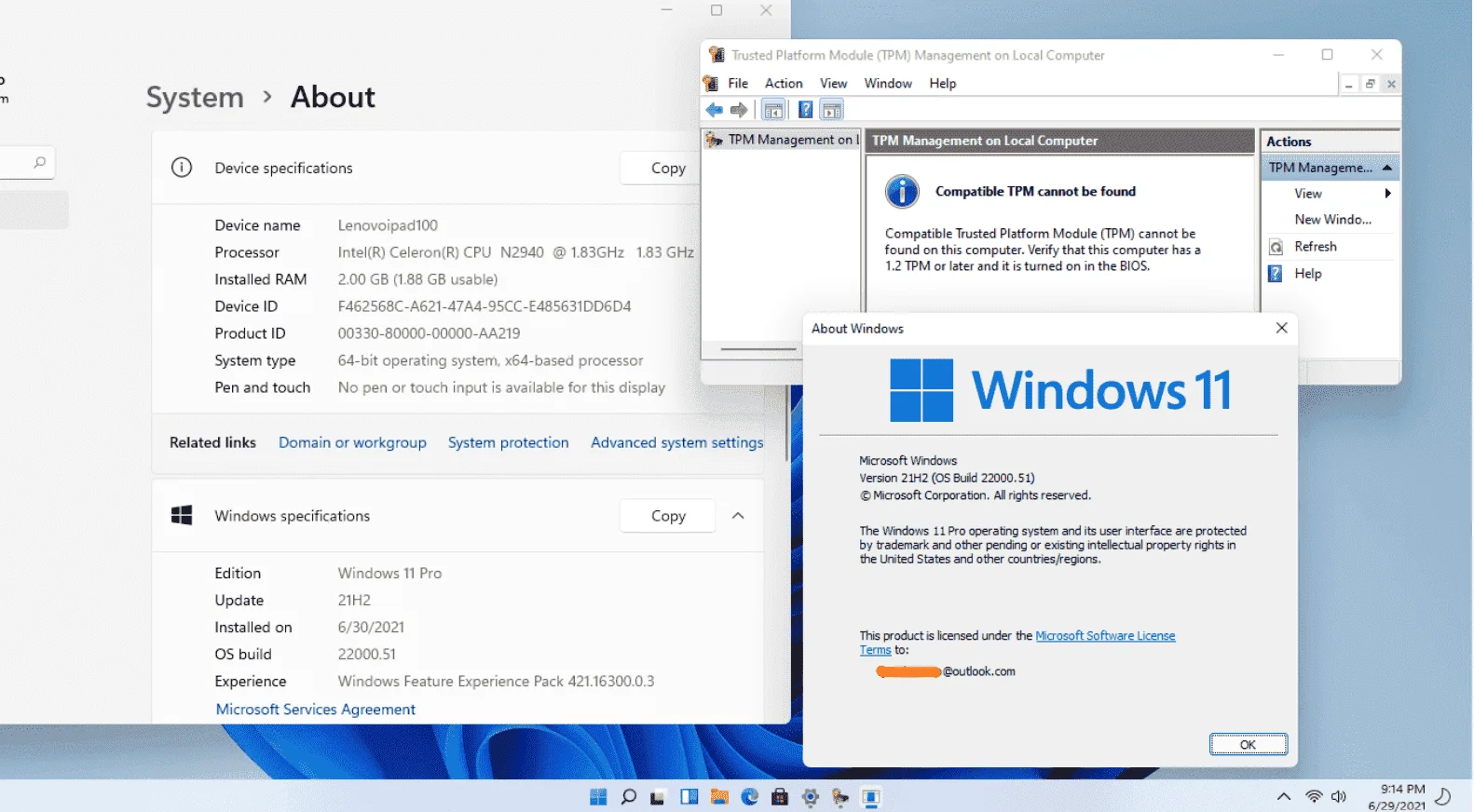The height and width of the screenshot is (812, 1474).
Task: Open taskbar Search
Action: click(x=629, y=797)
